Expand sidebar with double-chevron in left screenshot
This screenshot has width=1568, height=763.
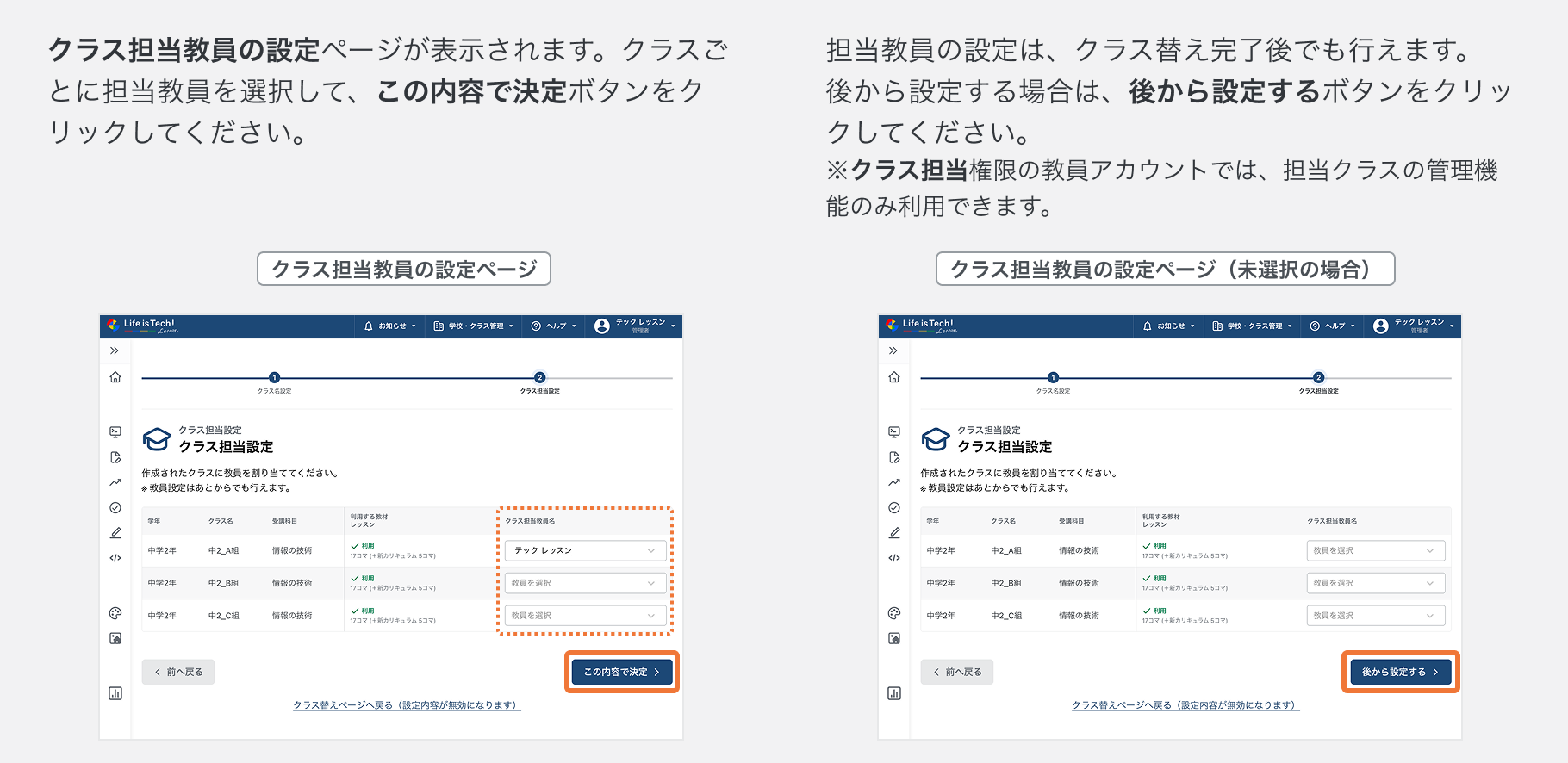coord(115,350)
